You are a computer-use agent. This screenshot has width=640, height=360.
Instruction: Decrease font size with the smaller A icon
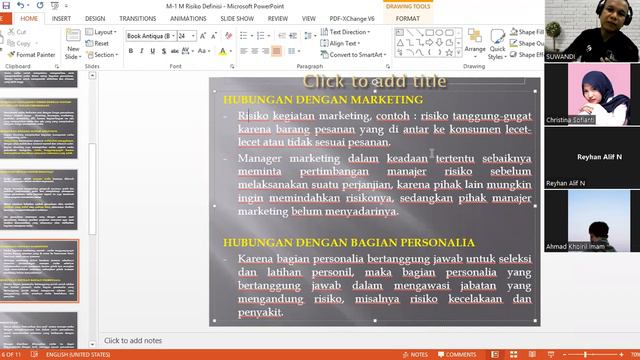[x=214, y=36]
